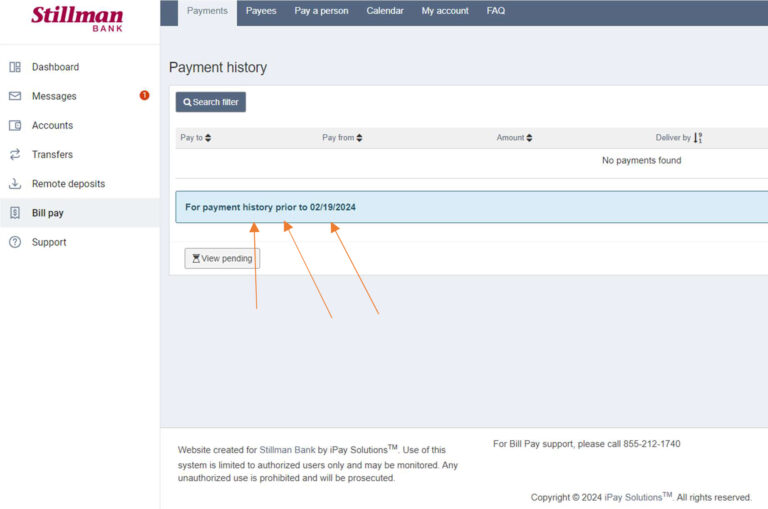
Task: Follow the Stillman Bank footer link
Action: pyautogui.click(x=287, y=450)
